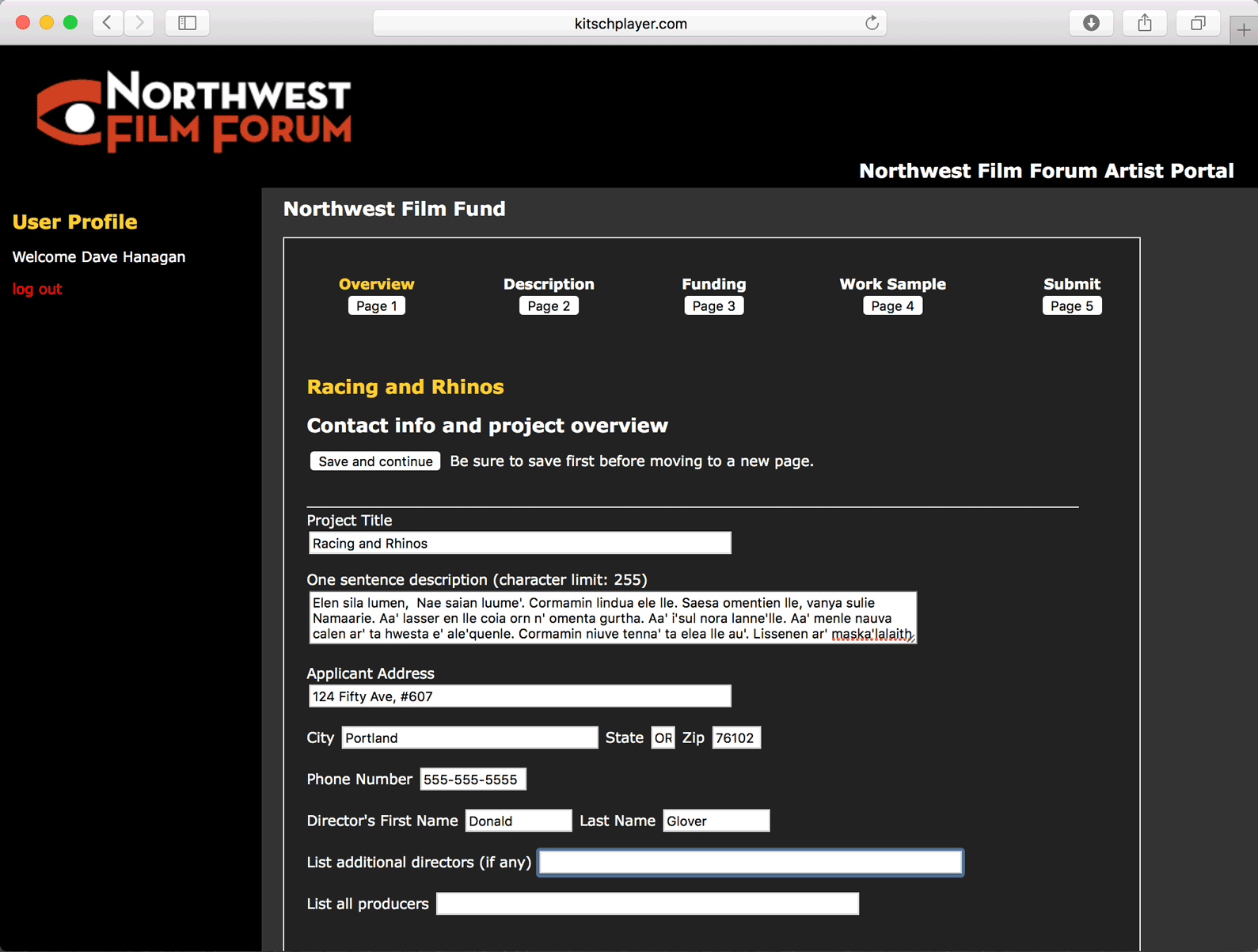This screenshot has width=1258, height=952.
Task: Reload page with the refresh icon
Action: point(872,23)
